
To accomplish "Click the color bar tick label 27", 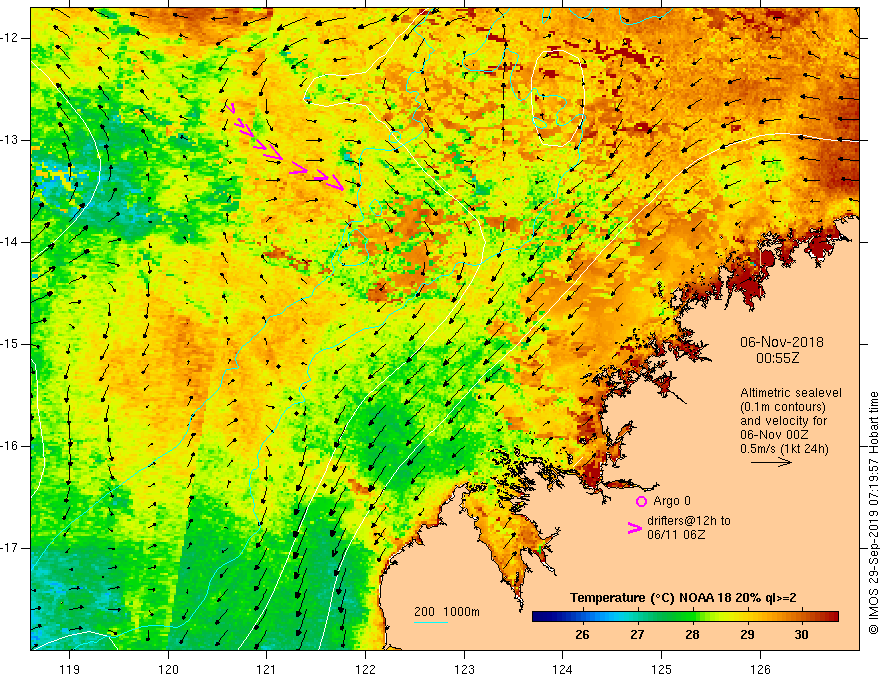I will tap(637, 635).
